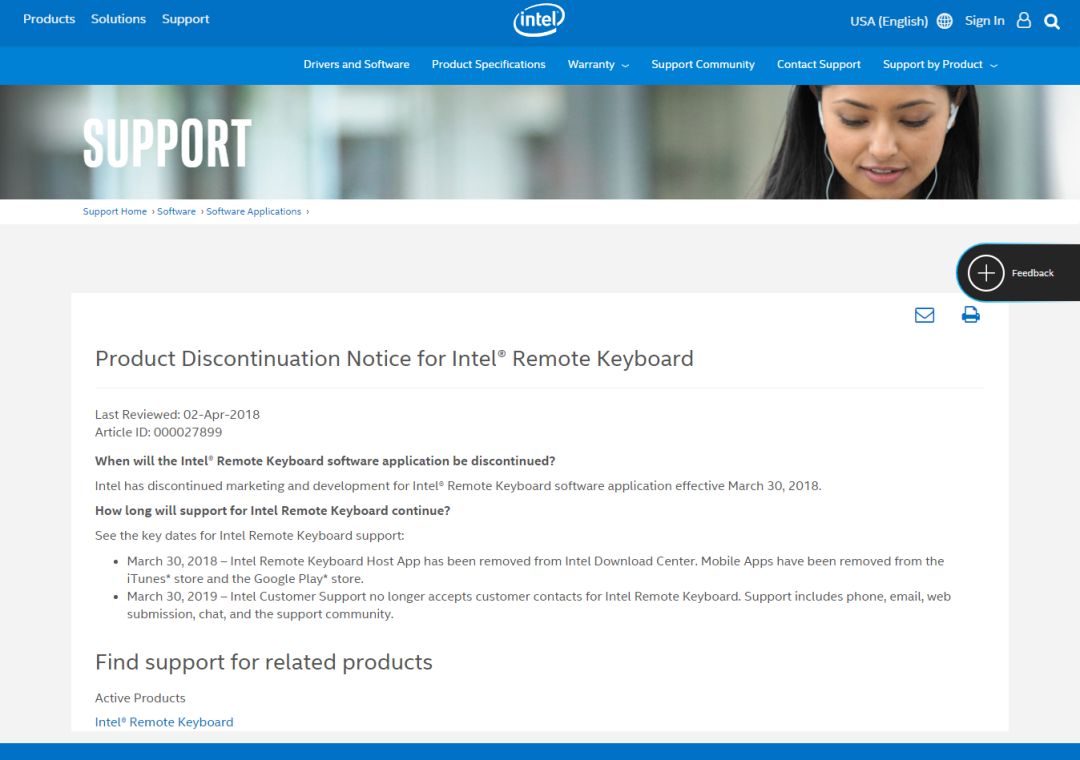
Task: Open Software Applications breadcrumb link
Action: click(x=253, y=212)
